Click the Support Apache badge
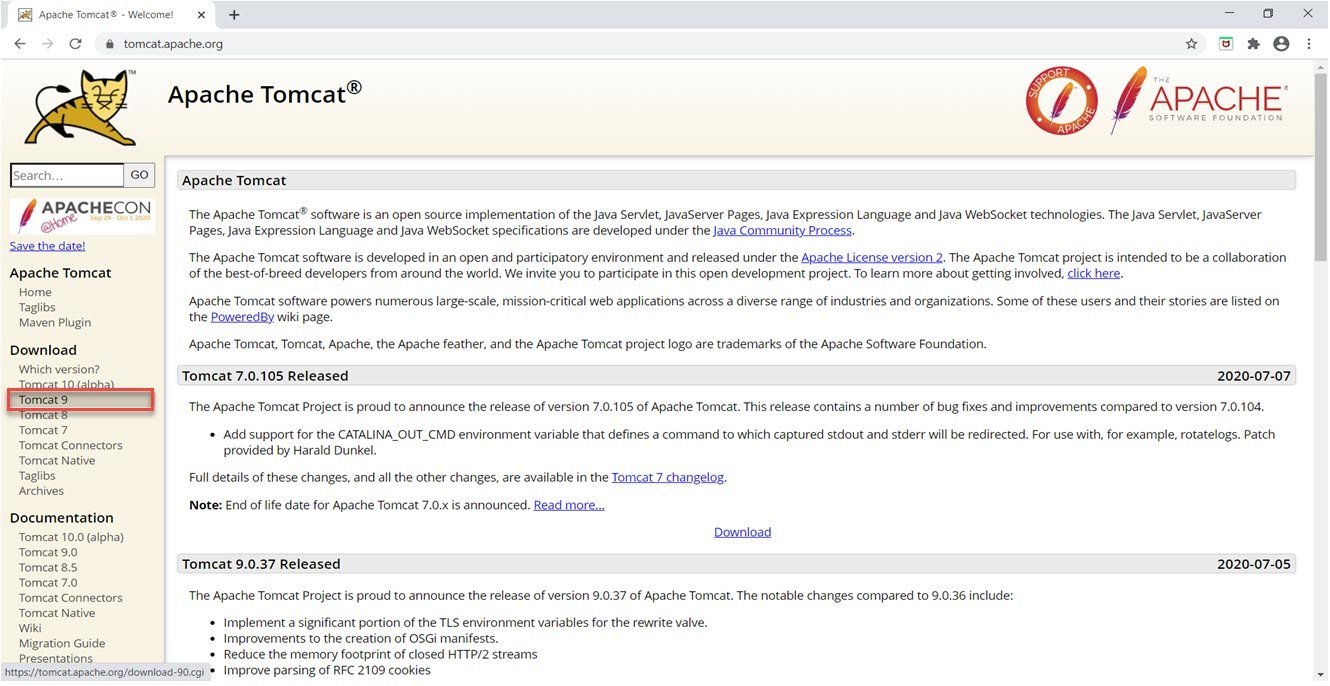Viewport: 1330px width, 686px height. coord(1061,100)
